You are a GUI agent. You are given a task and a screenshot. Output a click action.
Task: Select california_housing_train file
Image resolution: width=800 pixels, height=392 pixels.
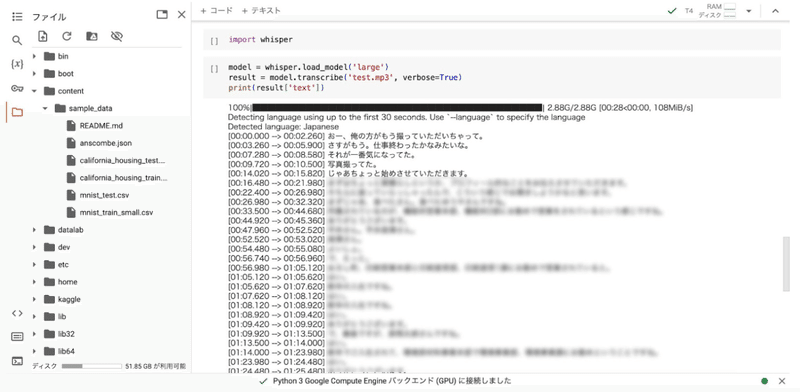pyautogui.click(x=124, y=178)
